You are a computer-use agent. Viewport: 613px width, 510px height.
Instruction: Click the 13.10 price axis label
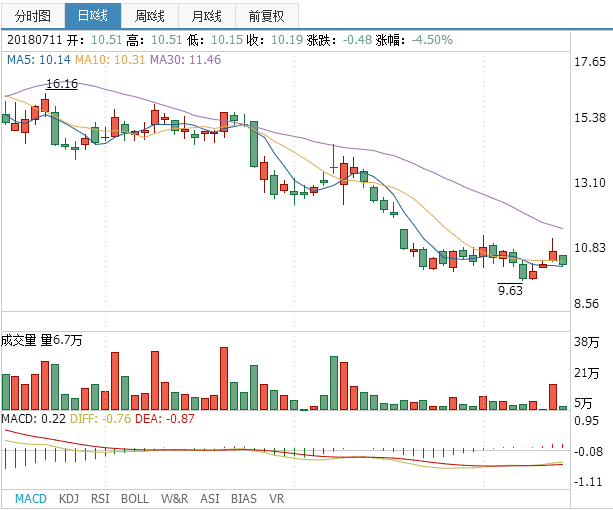(590, 183)
